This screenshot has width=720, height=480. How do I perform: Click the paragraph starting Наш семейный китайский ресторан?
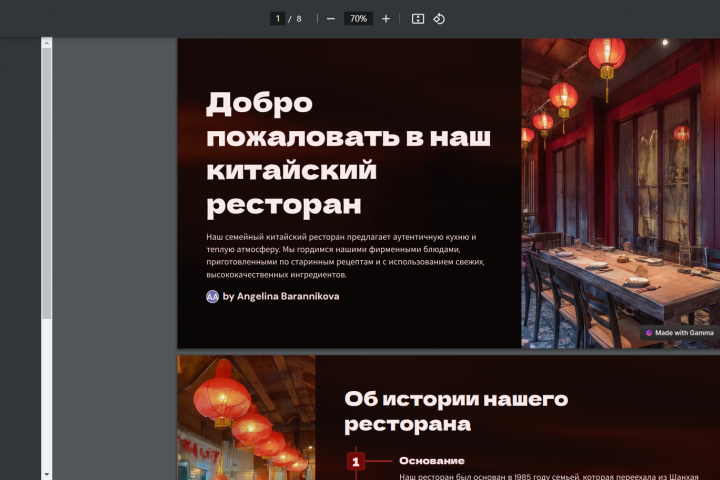coord(345,256)
